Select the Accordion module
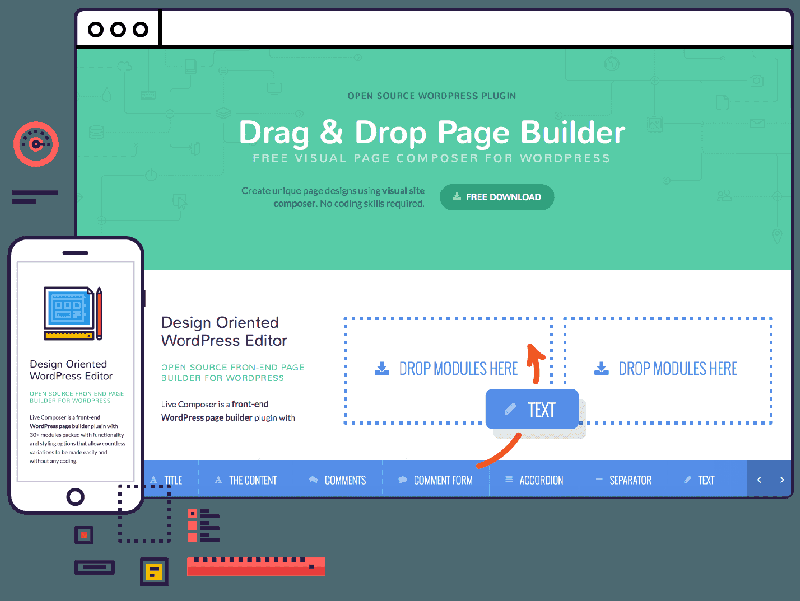800x601 pixels. pos(534,480)
